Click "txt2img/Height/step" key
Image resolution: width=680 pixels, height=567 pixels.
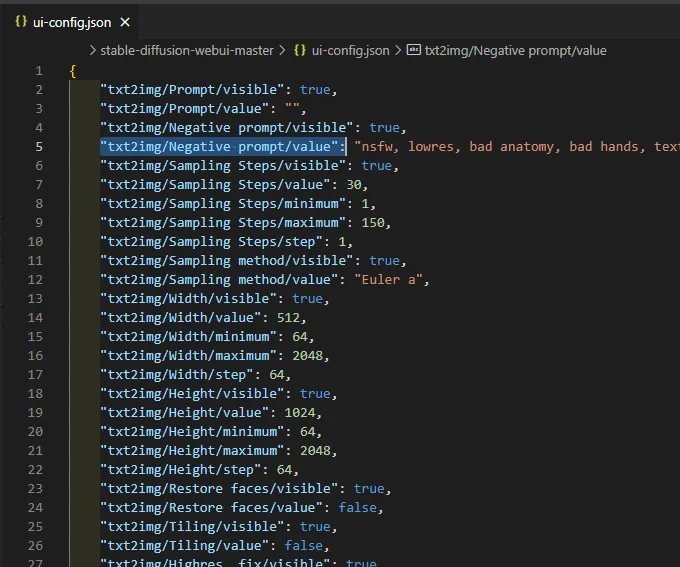tap(180, 470)
